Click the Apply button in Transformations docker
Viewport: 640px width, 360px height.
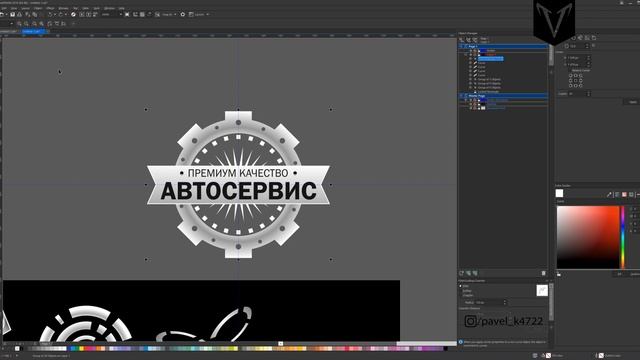pos(632,102)
